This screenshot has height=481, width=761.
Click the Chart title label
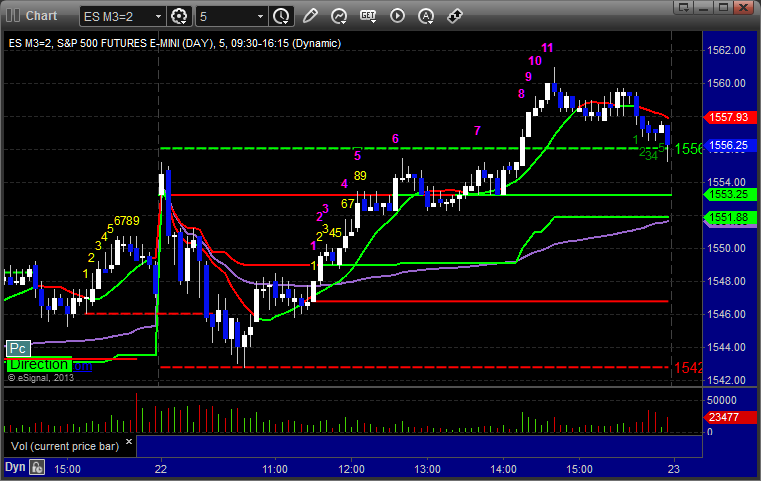click(x=41, y=16)
